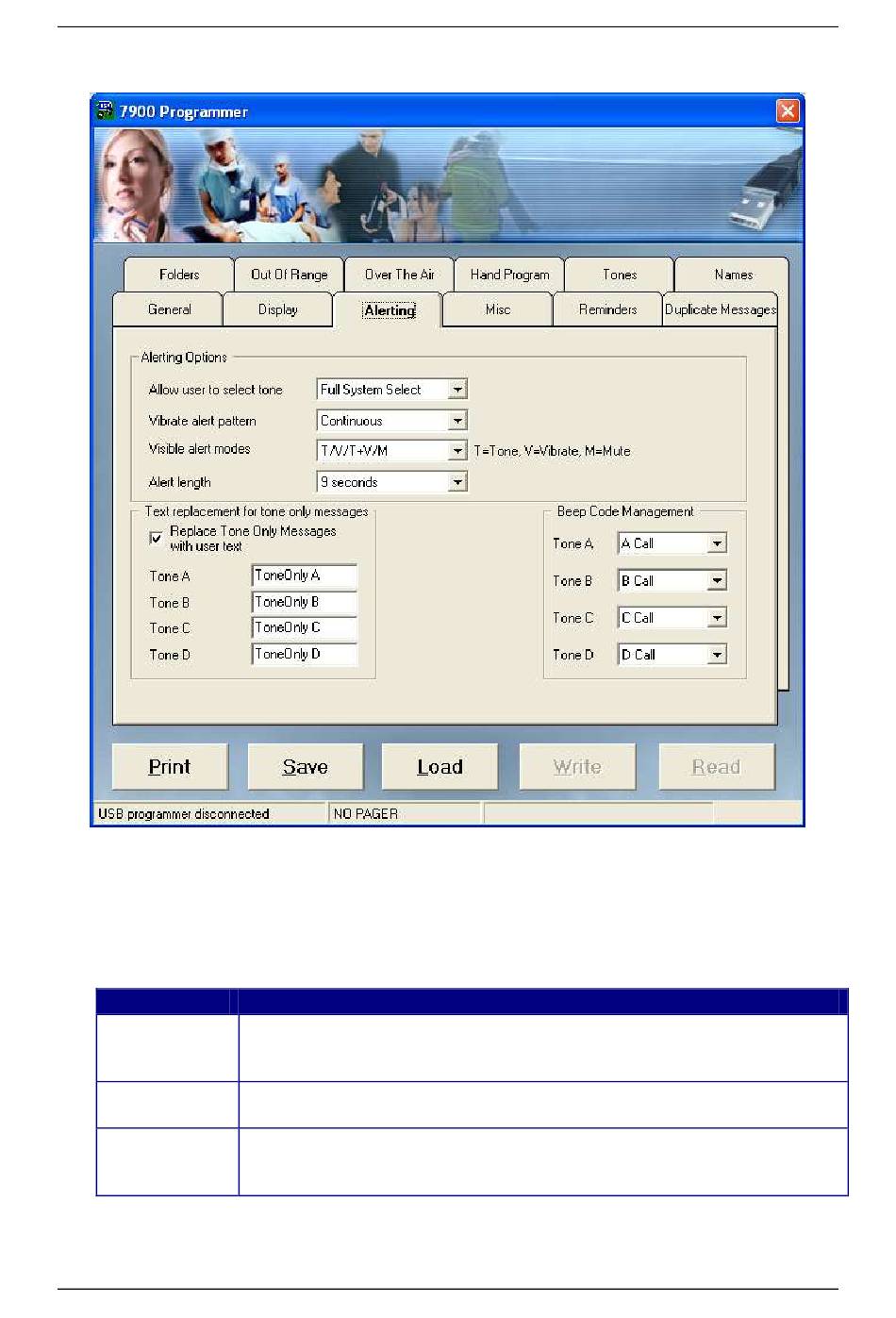Click the Beep Code Management group label

[x=625, y=511]
